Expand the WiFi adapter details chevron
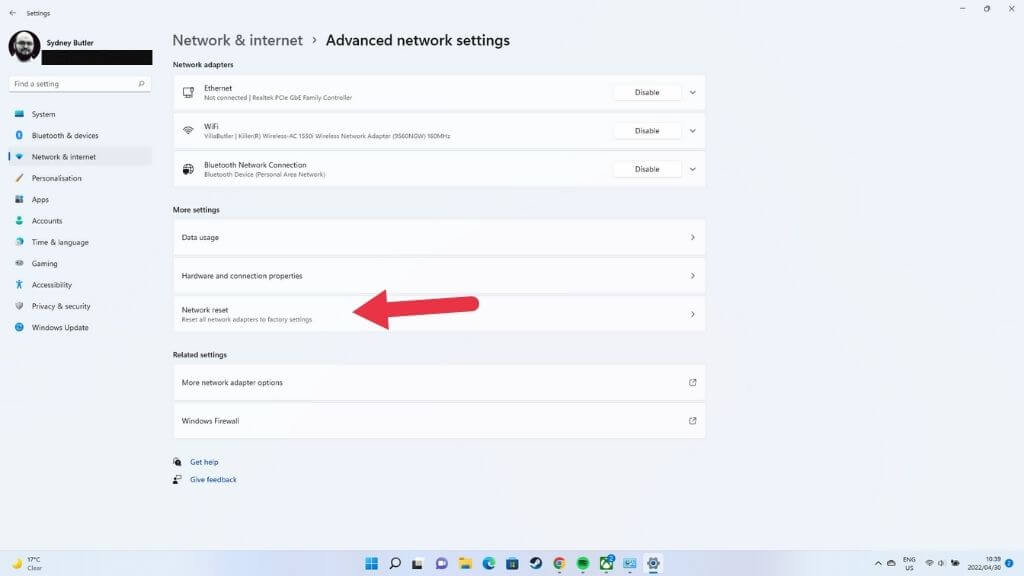Image resolution: width=1024 pixels, height=576 pixels. (693, 131)
